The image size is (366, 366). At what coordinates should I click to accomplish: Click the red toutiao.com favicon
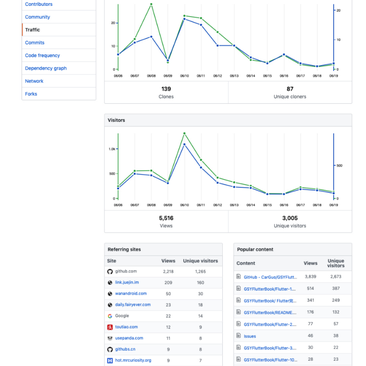[x=110, y=327]
